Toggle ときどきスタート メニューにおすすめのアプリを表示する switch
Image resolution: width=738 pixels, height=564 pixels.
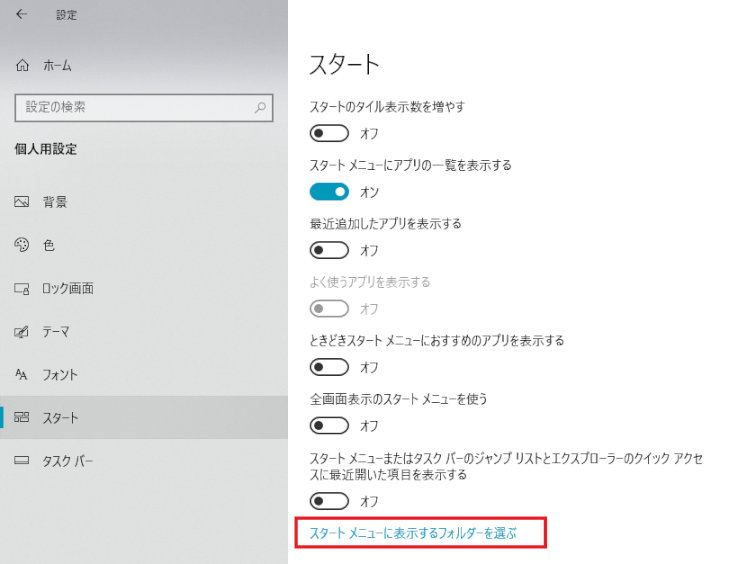[x=329, y=367]
